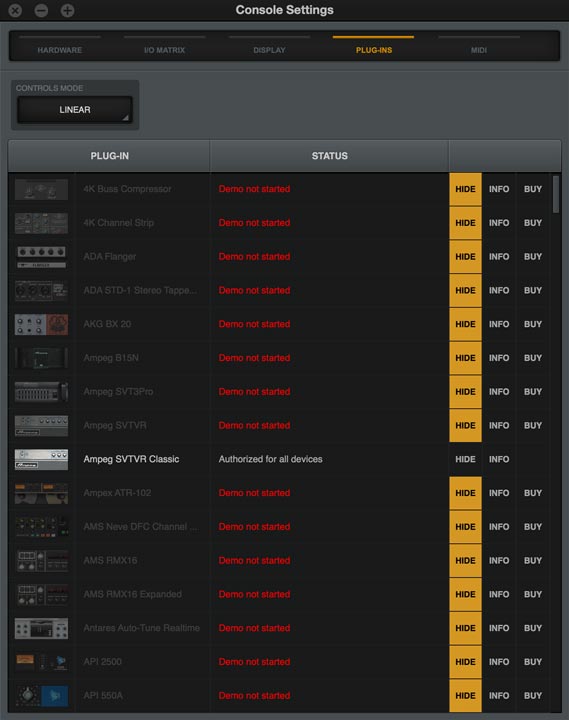The width and height of the screenshot is (569, 720).
Task: Click the 4K Channel Strip plug-in thumbnail
Action: (x=41, y=223)
